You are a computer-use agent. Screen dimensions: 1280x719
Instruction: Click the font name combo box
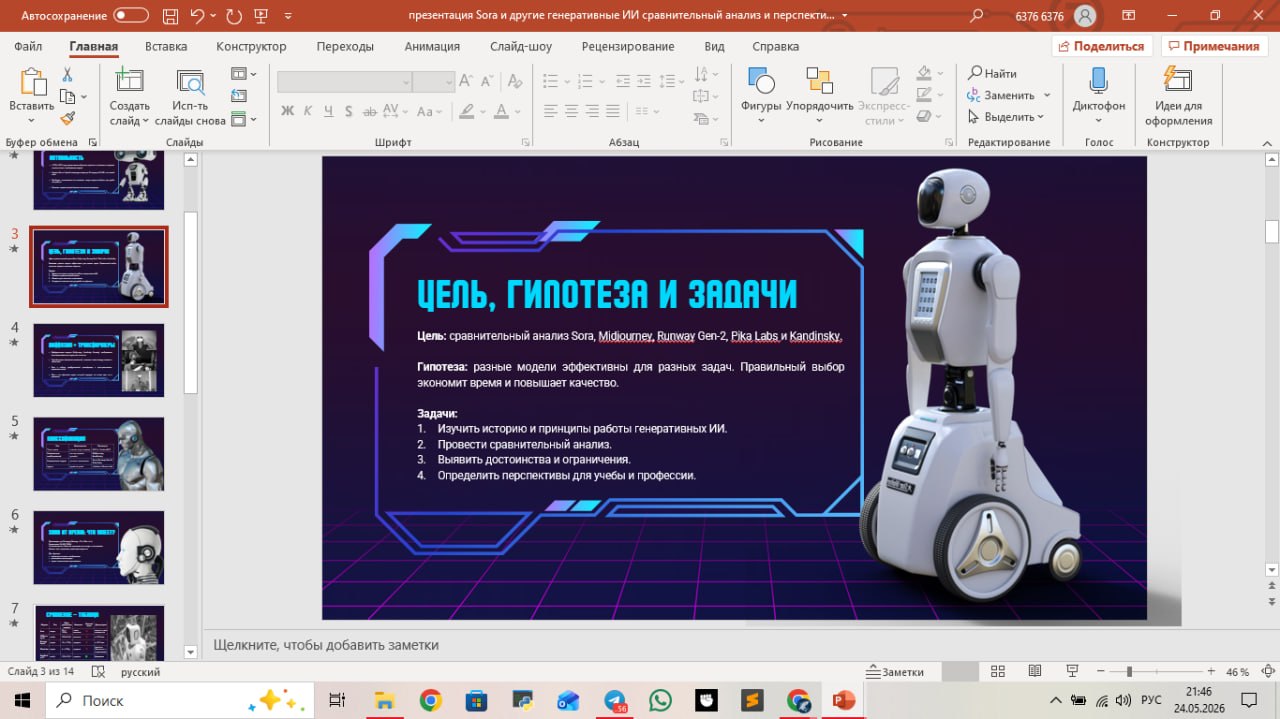tap(345, 82)
